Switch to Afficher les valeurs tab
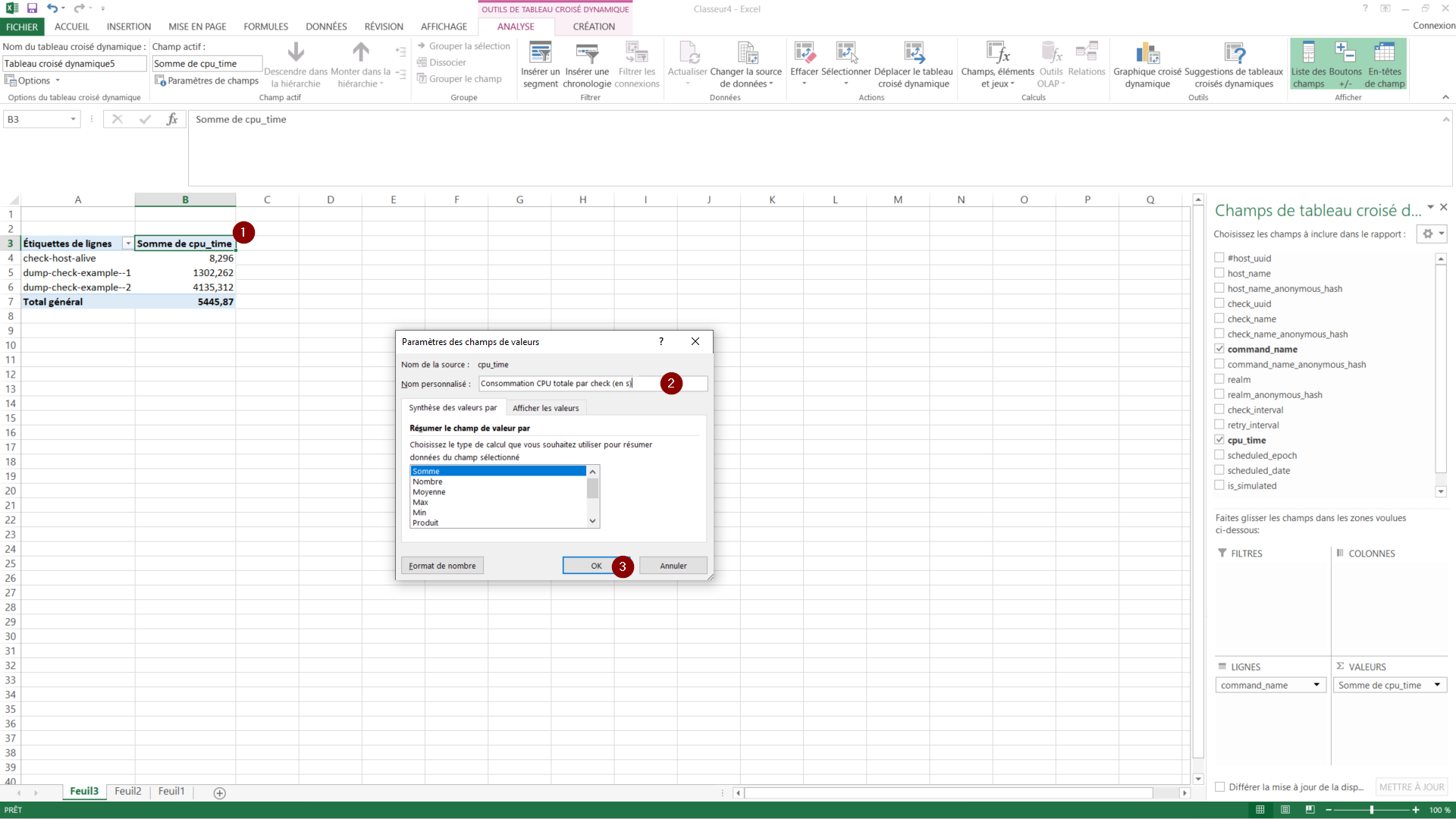Image resolution: width=1456 pixels, height=819 pixels. [545, 408]
